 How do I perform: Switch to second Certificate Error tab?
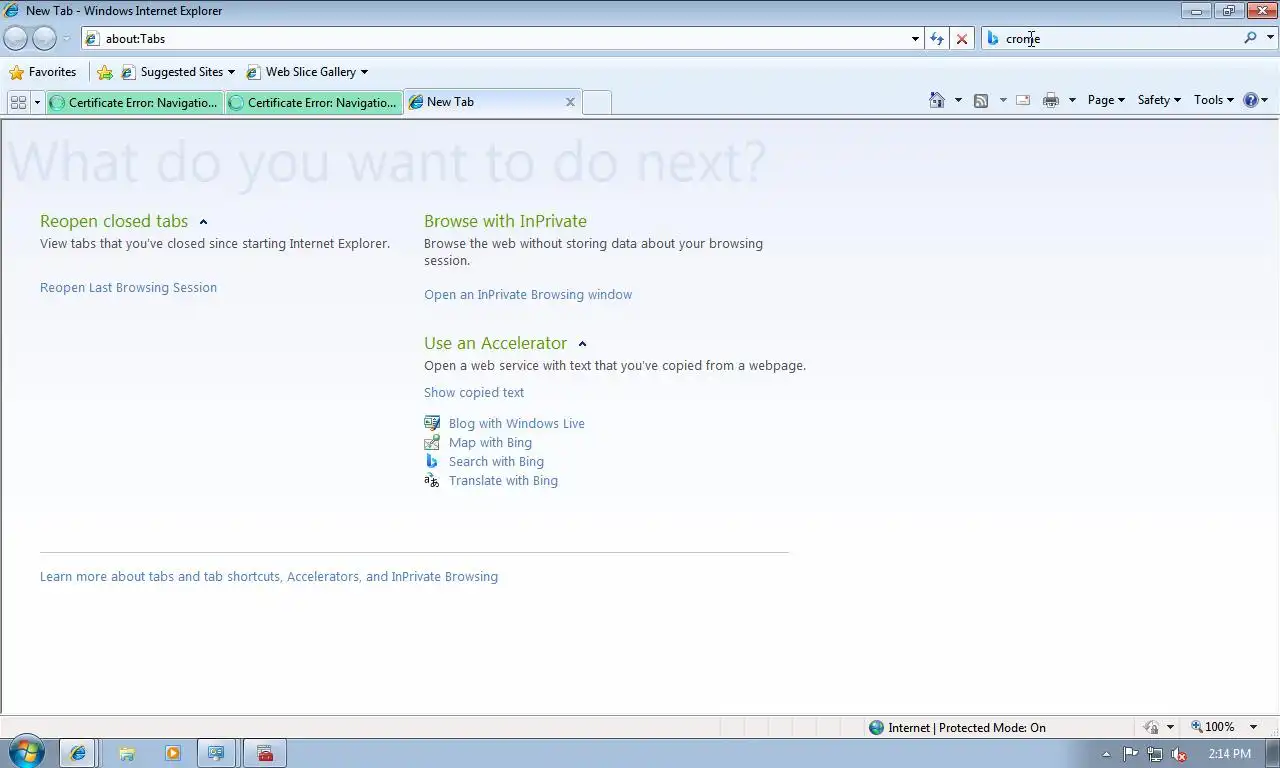pos(313,102)
